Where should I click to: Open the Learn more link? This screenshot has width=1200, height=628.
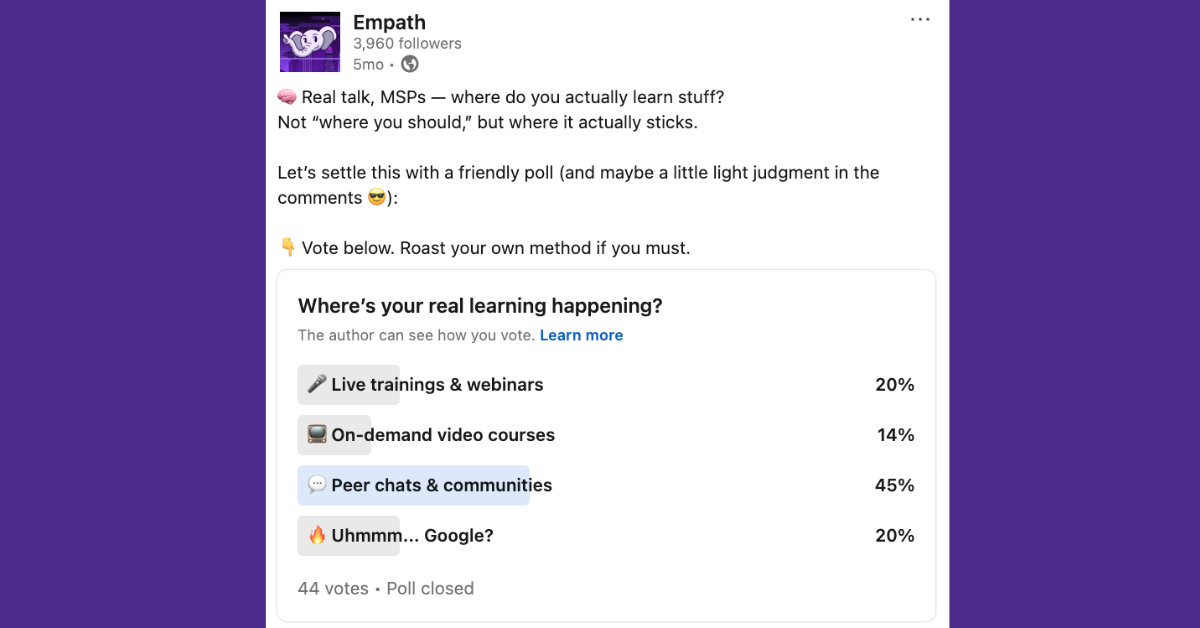pyautogui.click(x=581, y=335)
